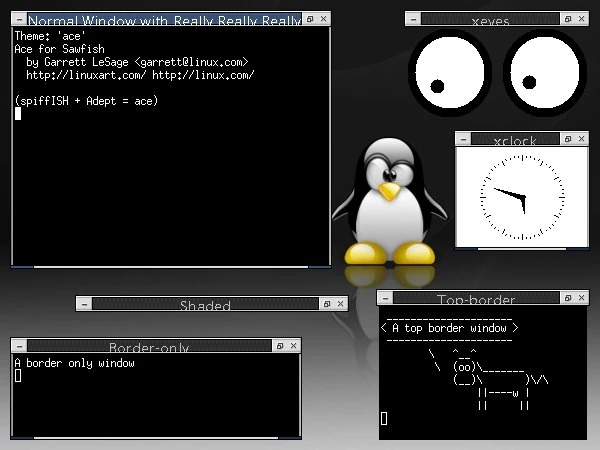Click the xclock analog clock face
The width and height of the screenshot is (600, 450).
[x=522, y=197]
